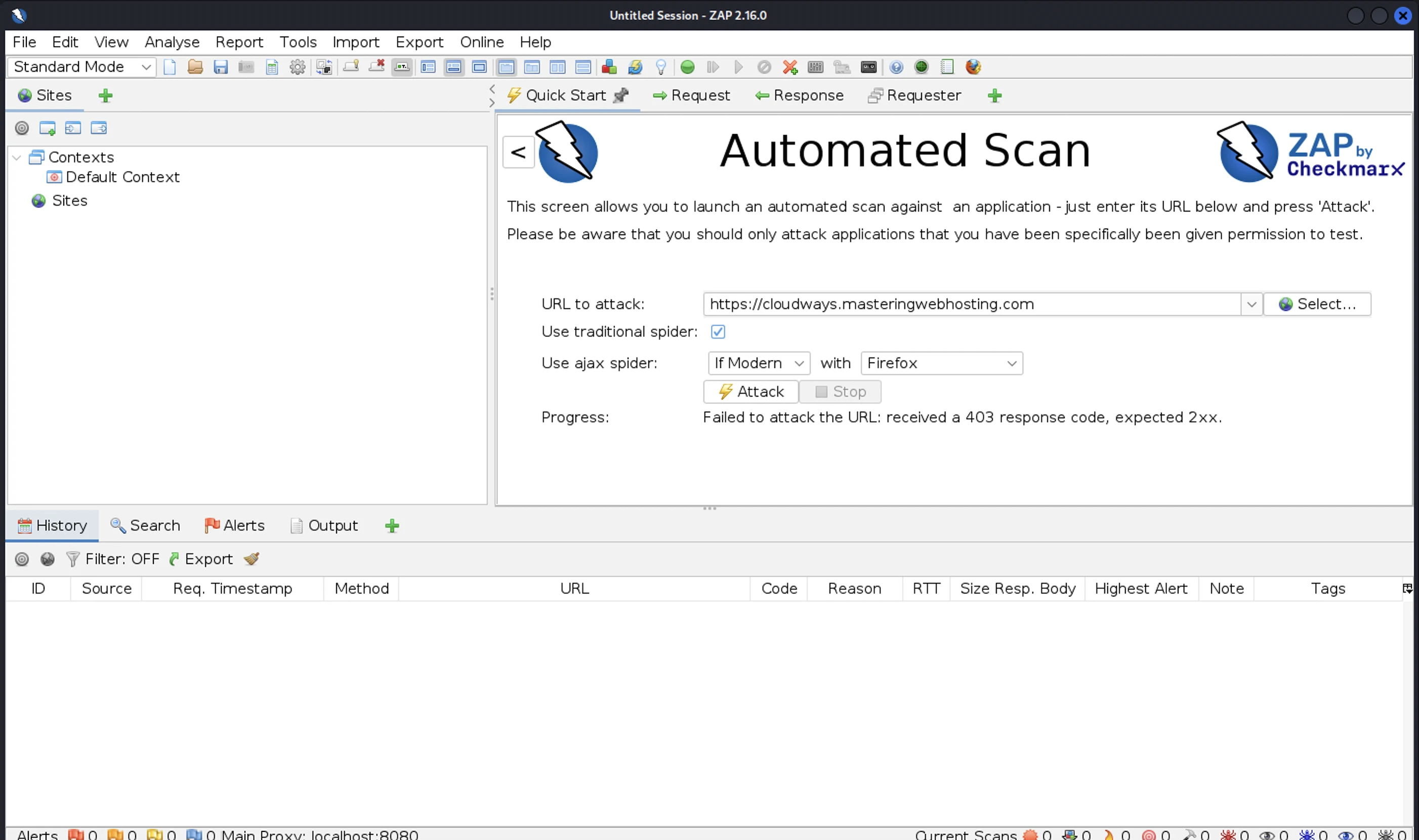1419x840 pixels.
Task: Click the History clear broom icon
Action: click(x=252, y=559)
